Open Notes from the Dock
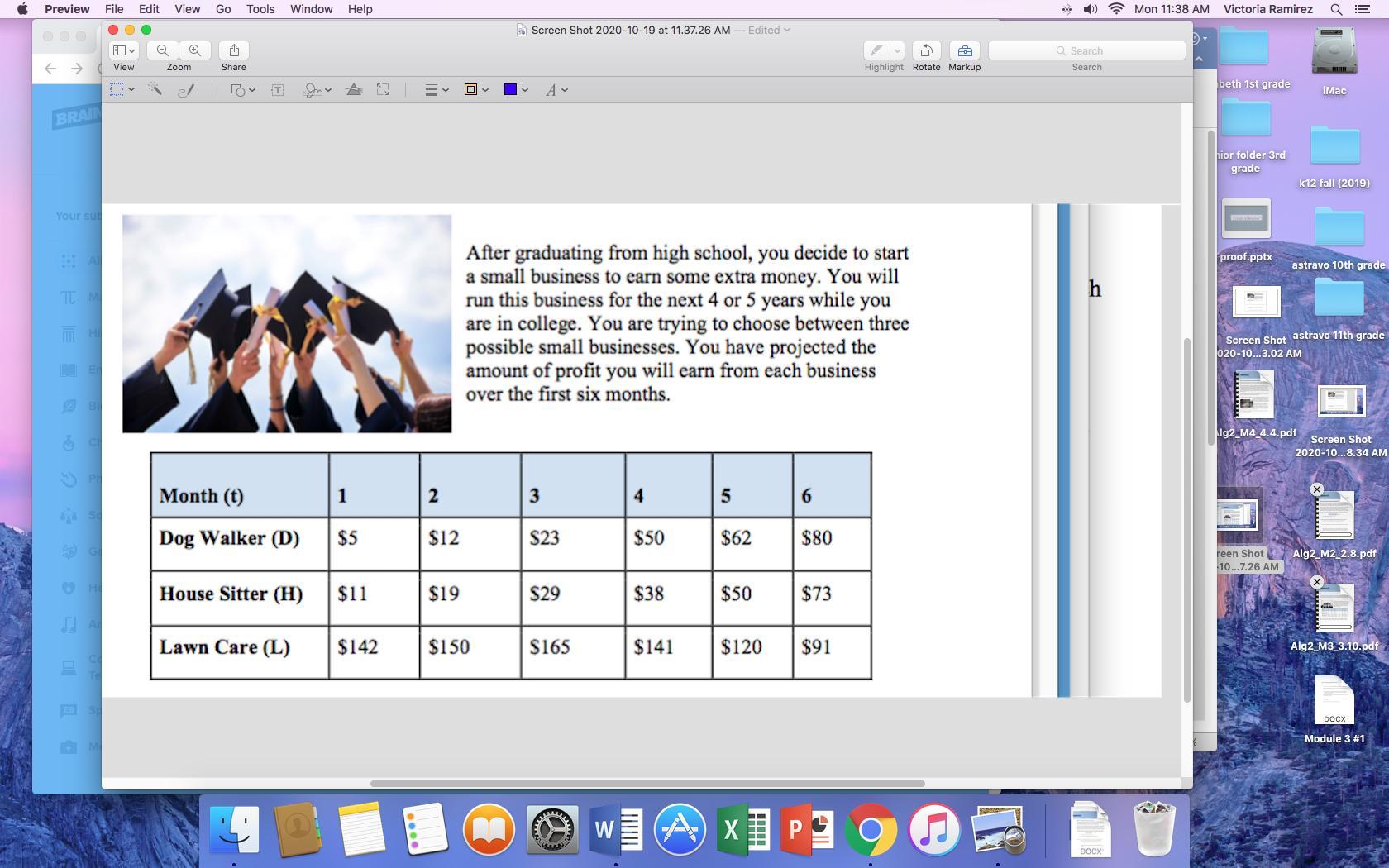This screenshot has width=1389, height=868. click(x=360, y=829)
